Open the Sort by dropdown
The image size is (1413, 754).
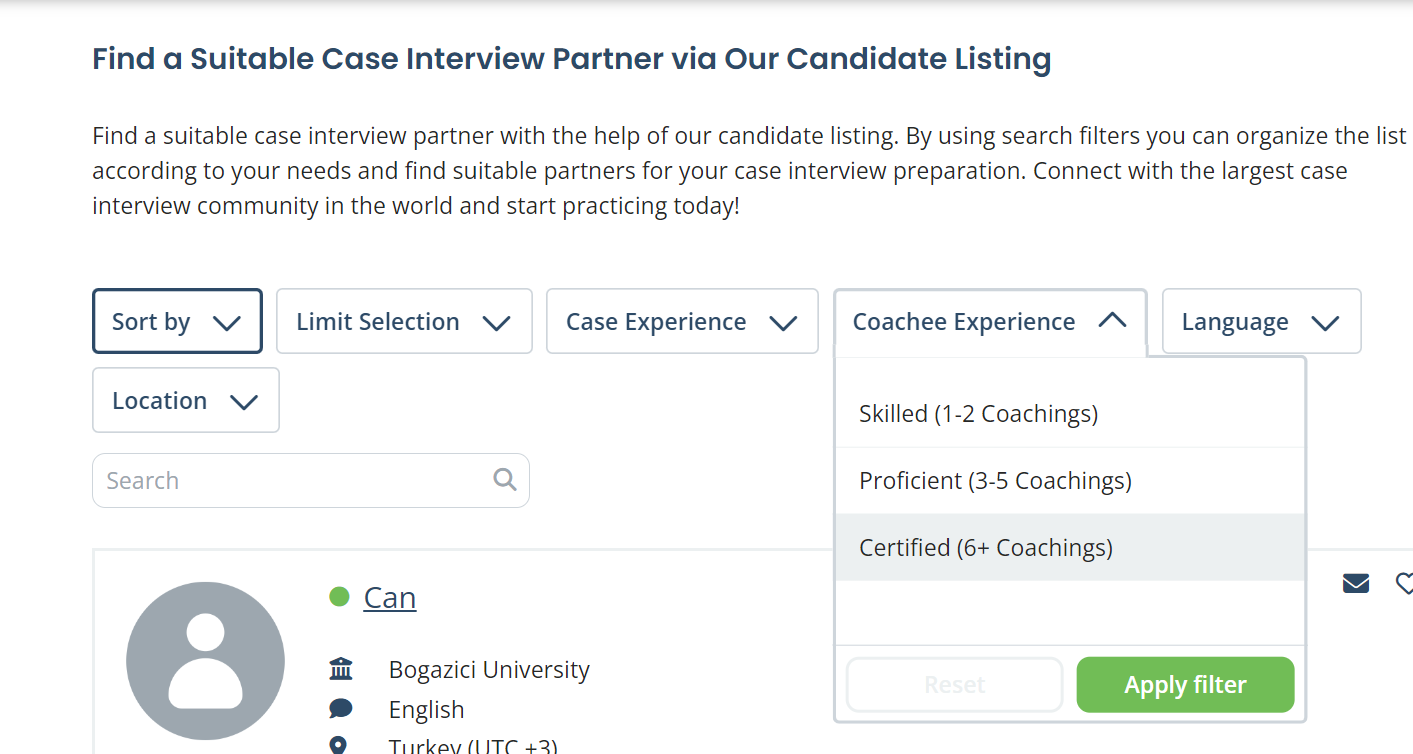[x=177, y=321]
